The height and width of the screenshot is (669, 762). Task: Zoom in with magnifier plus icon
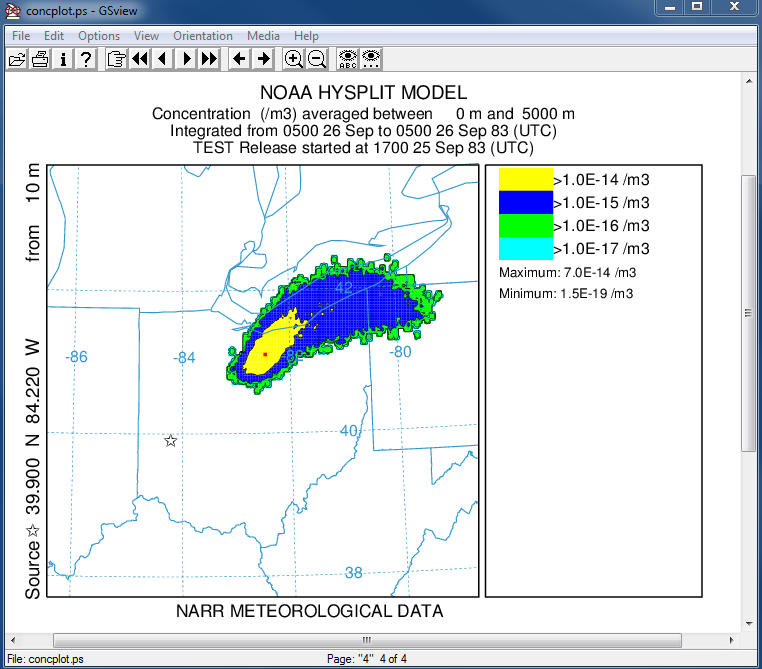tap(294, 59)
